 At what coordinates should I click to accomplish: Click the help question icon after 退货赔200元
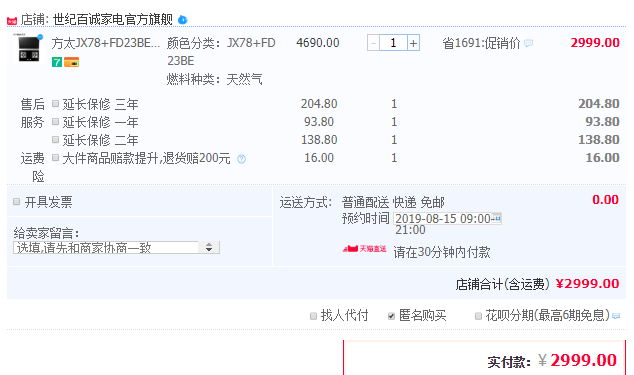(x=241, y=159)
